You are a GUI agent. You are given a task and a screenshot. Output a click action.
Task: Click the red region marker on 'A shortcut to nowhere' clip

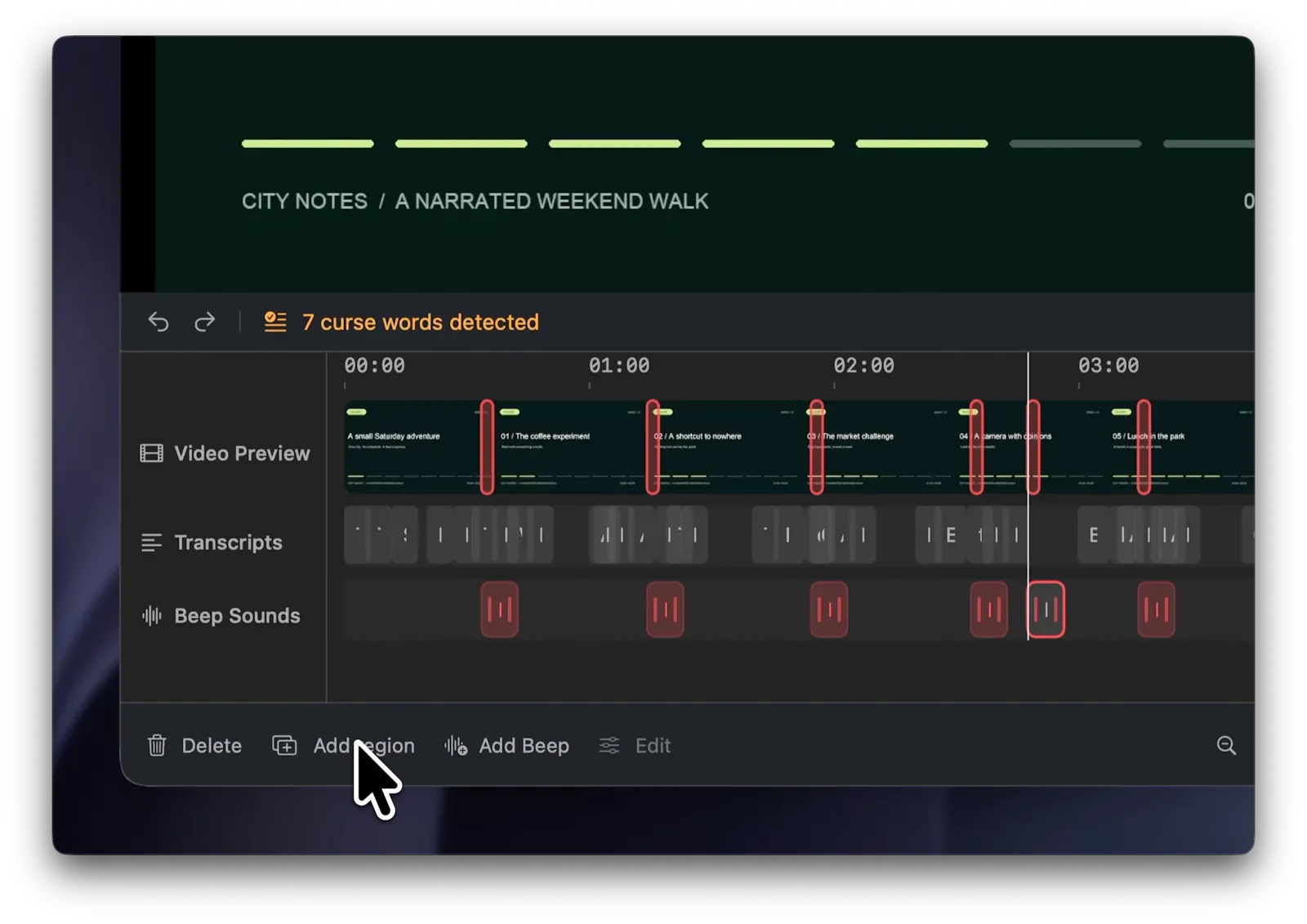pyautogui.click(x=653, y=447)
